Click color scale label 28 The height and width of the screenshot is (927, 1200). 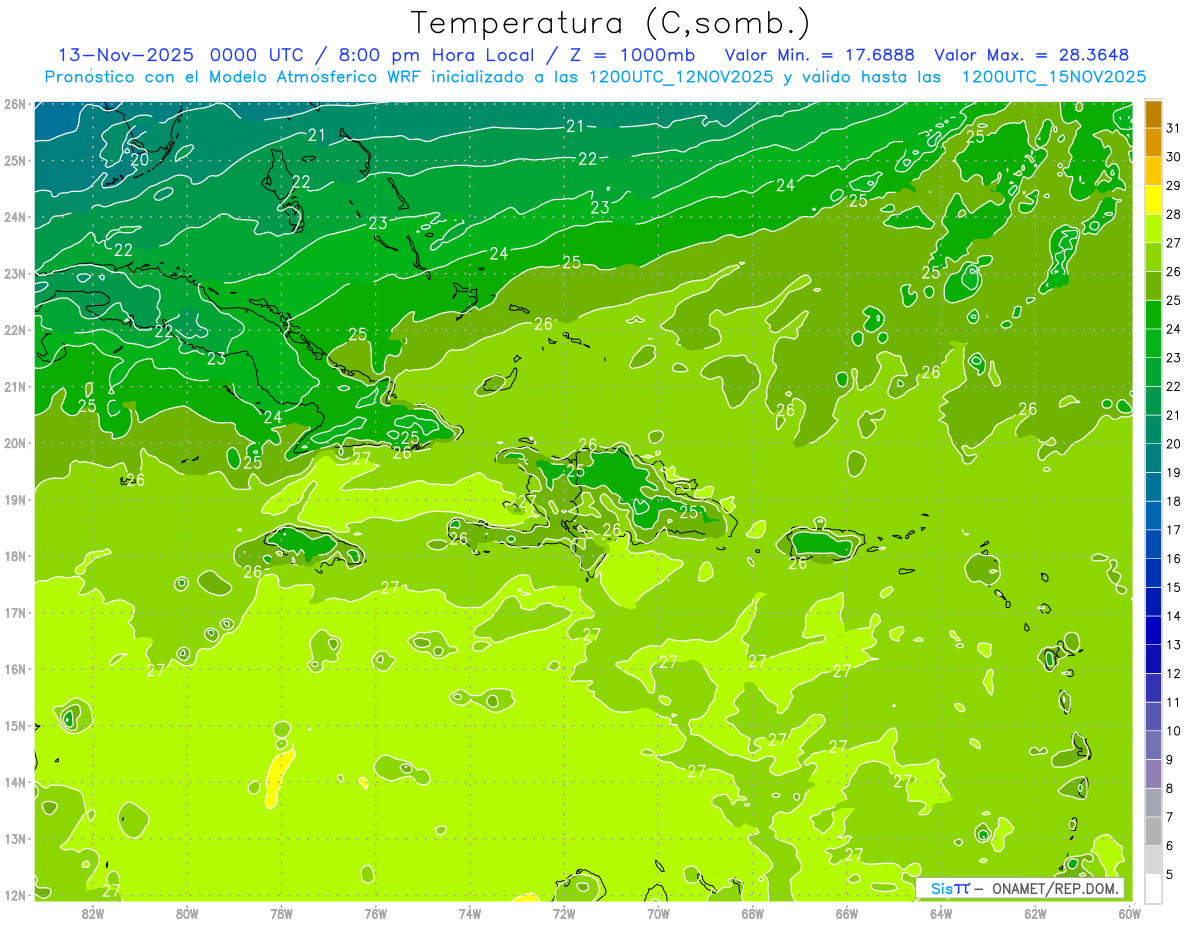tap(1173, 214)
